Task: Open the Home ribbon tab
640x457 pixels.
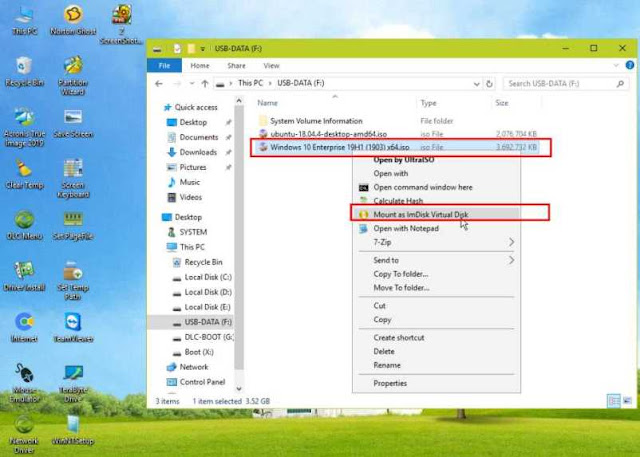Action: 200,66
